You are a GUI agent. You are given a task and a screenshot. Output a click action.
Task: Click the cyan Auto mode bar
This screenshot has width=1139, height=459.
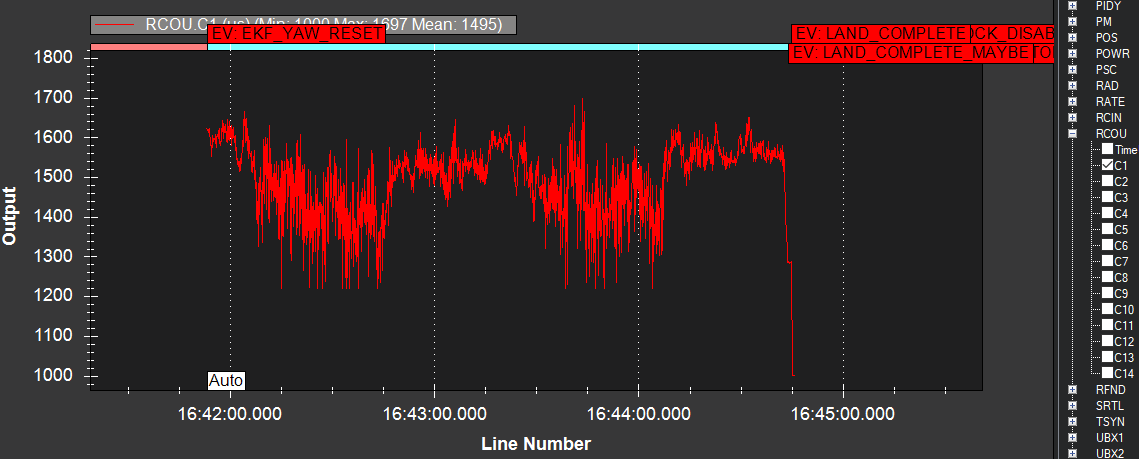point(498,47)
